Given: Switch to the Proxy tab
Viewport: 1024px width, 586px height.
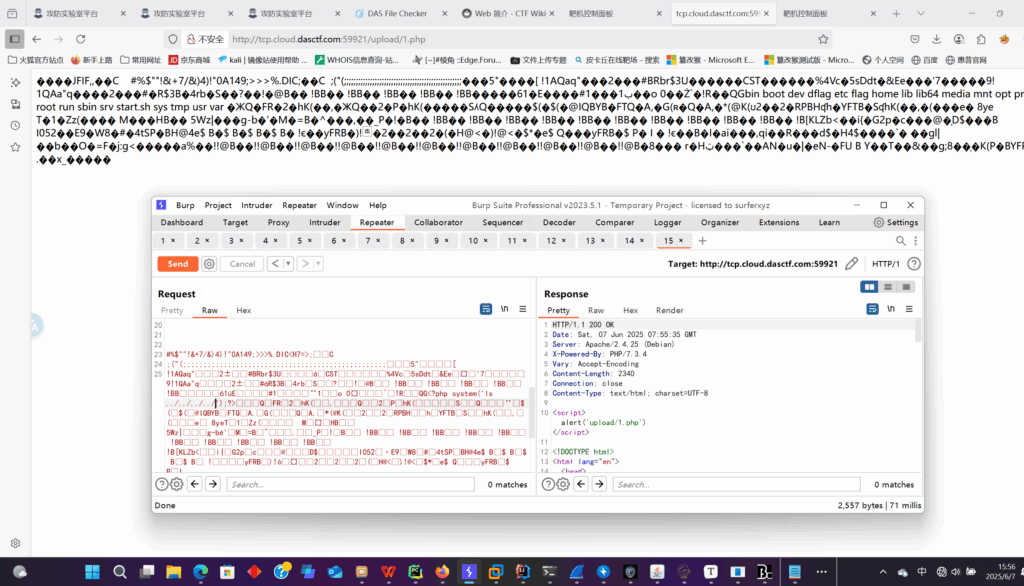Looking at the screenshot, I should (x=278, y=223).
